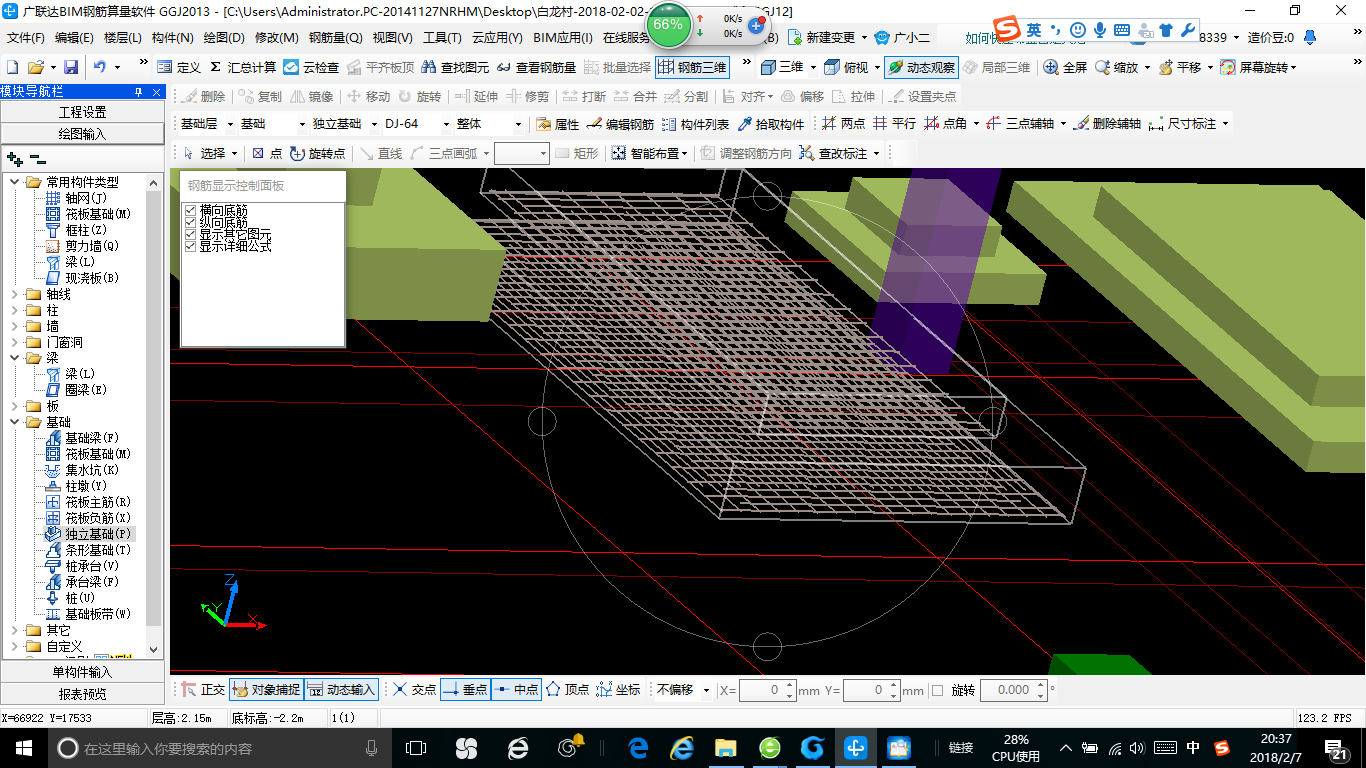Launch 云检查 cloud check

click(311, 67)
